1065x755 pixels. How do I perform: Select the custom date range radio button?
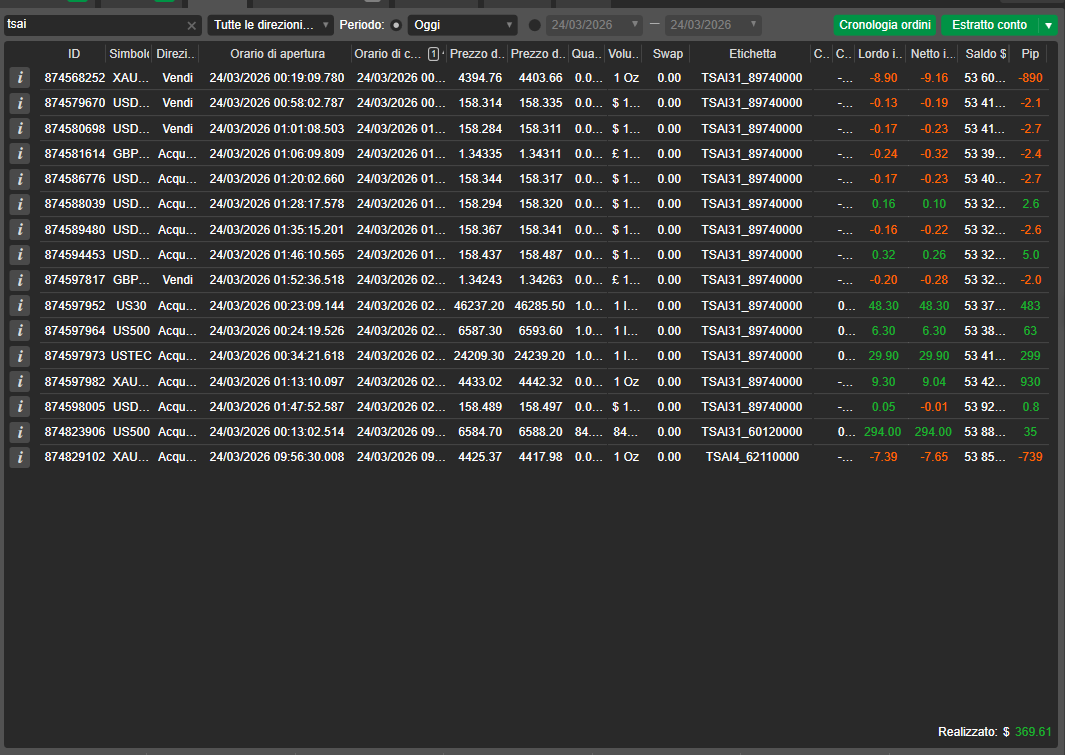[535, 25]
